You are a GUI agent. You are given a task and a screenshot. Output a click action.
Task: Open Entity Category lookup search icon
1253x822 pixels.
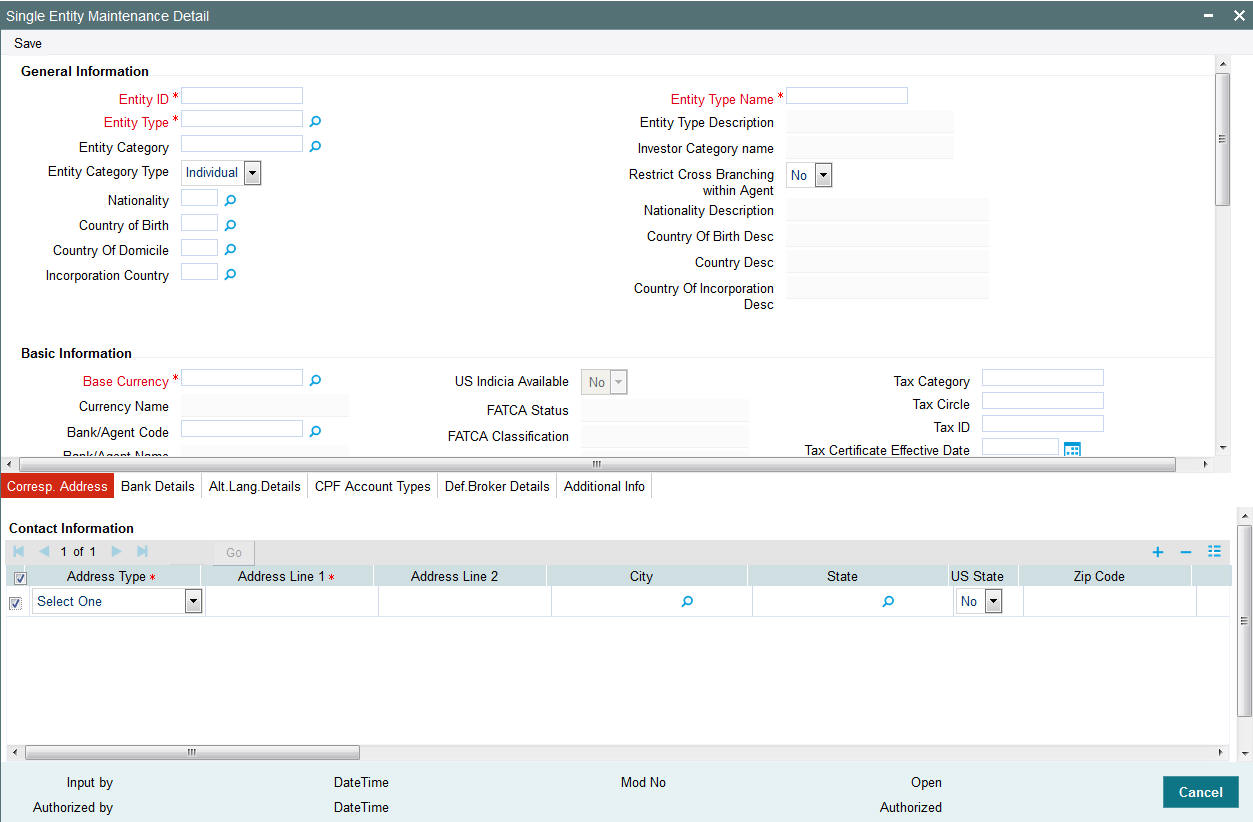coord(315,146)
